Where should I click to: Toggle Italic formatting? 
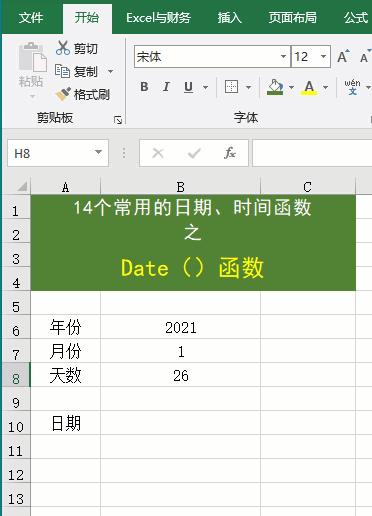[166, 87]
